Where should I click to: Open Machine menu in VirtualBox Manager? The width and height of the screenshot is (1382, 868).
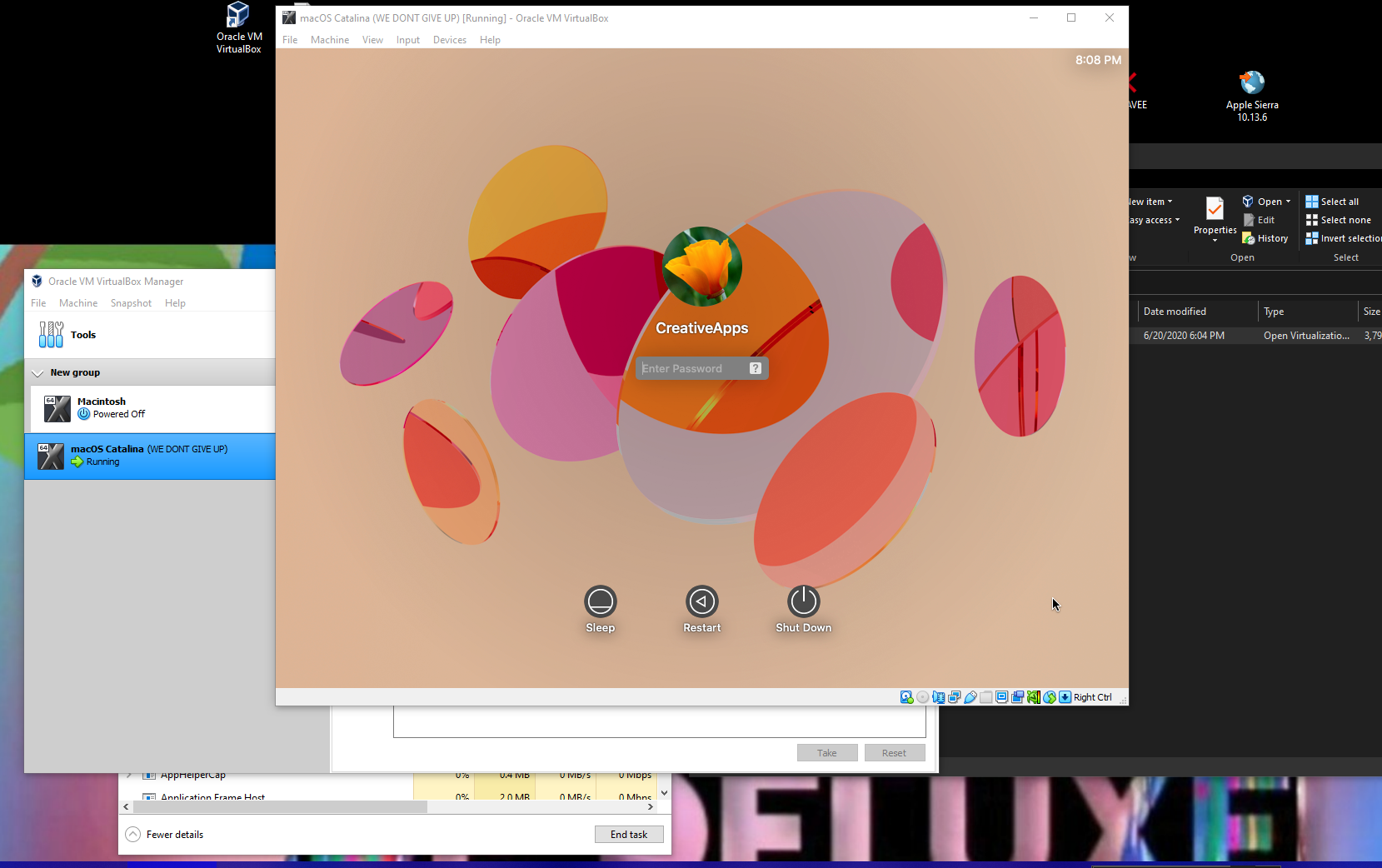[x=78, y=303]
